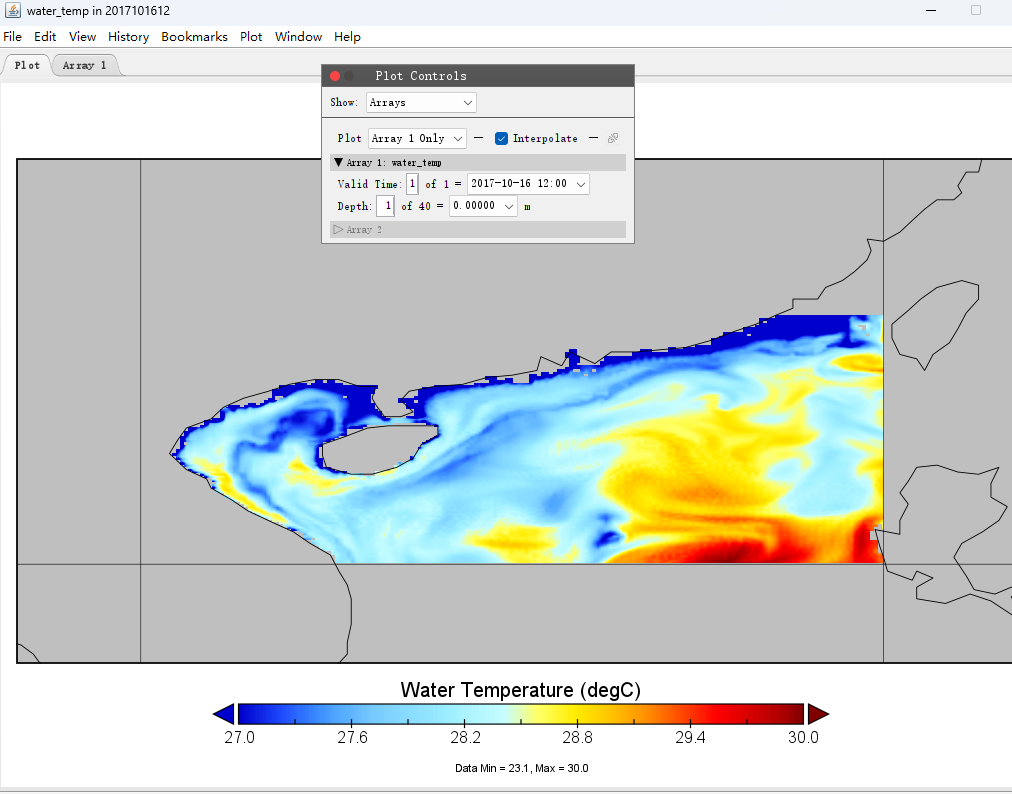This screenshot has width=1012, height=794.
Task: Switch to the Array 1 tab
Action: pos(84,65)
